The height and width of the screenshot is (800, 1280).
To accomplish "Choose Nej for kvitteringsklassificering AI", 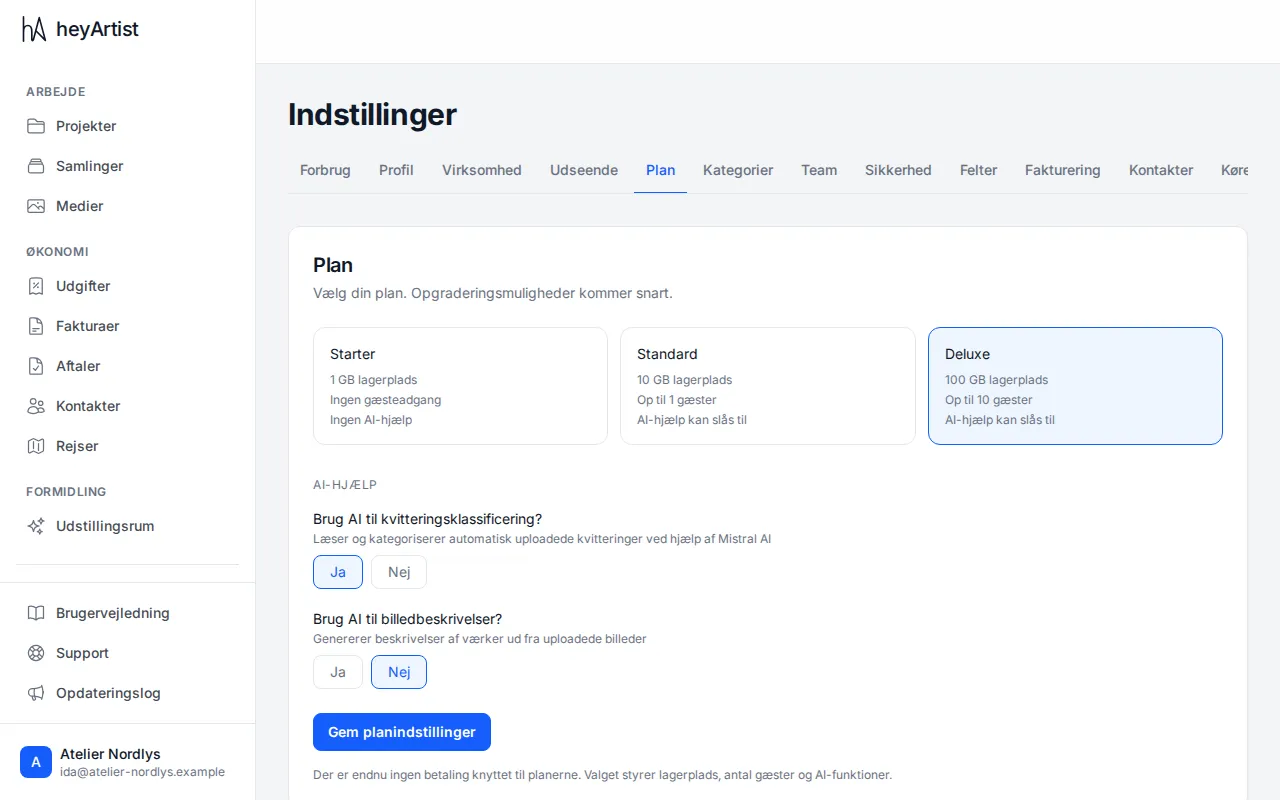I will point(399,572).
